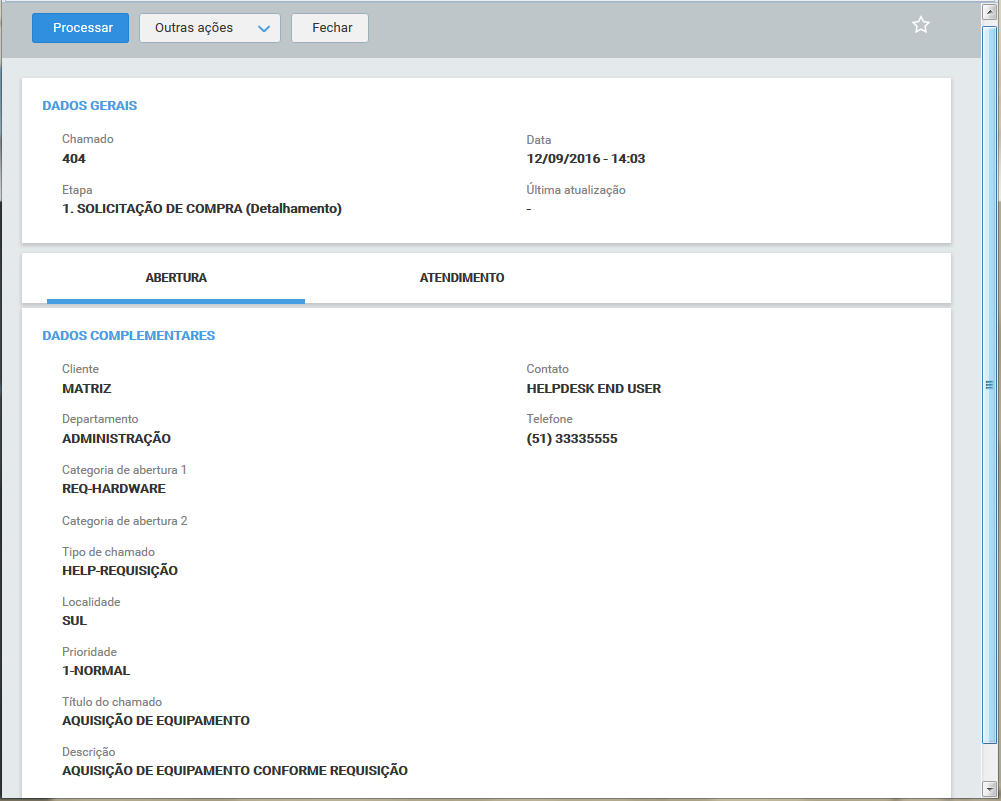1001x801 pixels.
Task: Click the scrollbar down arrow
Action: tap(989, 788)
